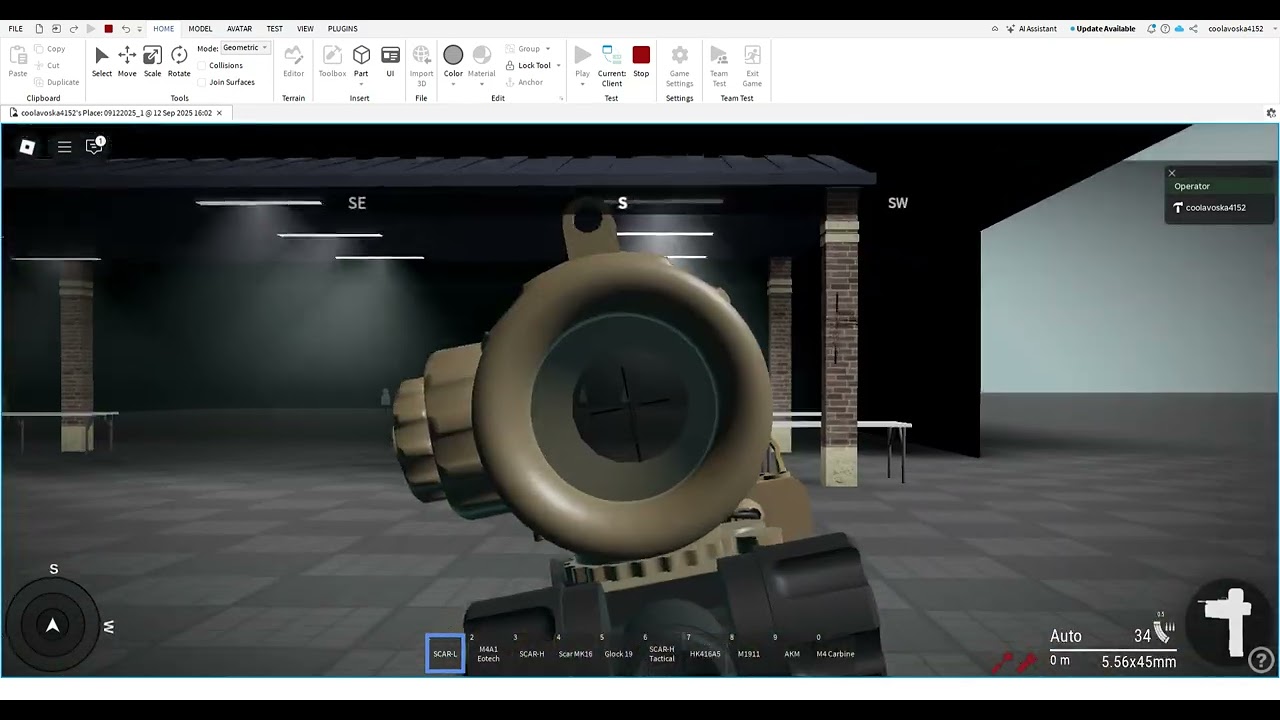Click the viewport settings gear icon
Viewport: 1280px width, 720px height.
pos(1271,113)
